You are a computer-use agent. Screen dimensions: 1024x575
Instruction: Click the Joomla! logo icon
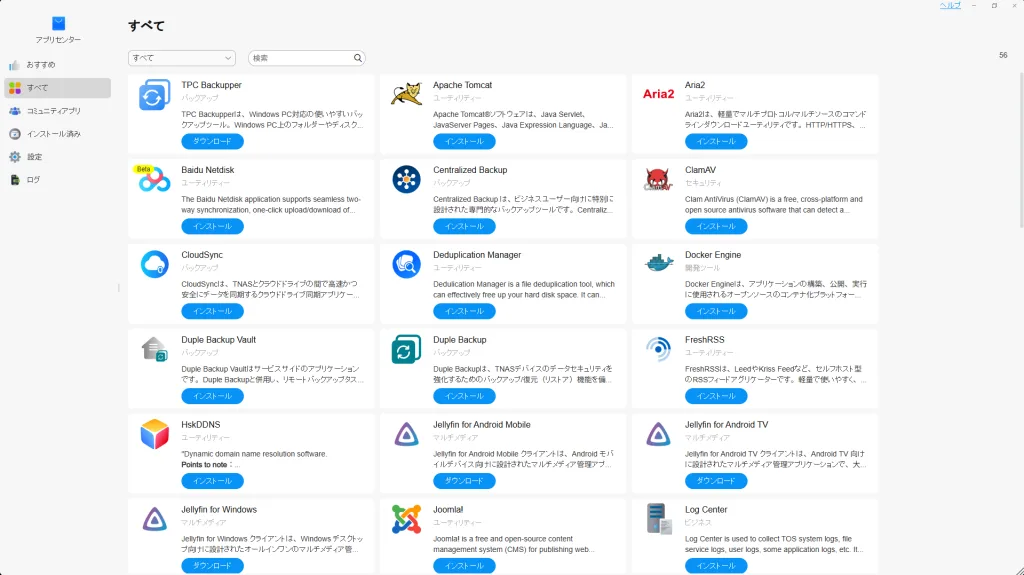pos(406,519)
